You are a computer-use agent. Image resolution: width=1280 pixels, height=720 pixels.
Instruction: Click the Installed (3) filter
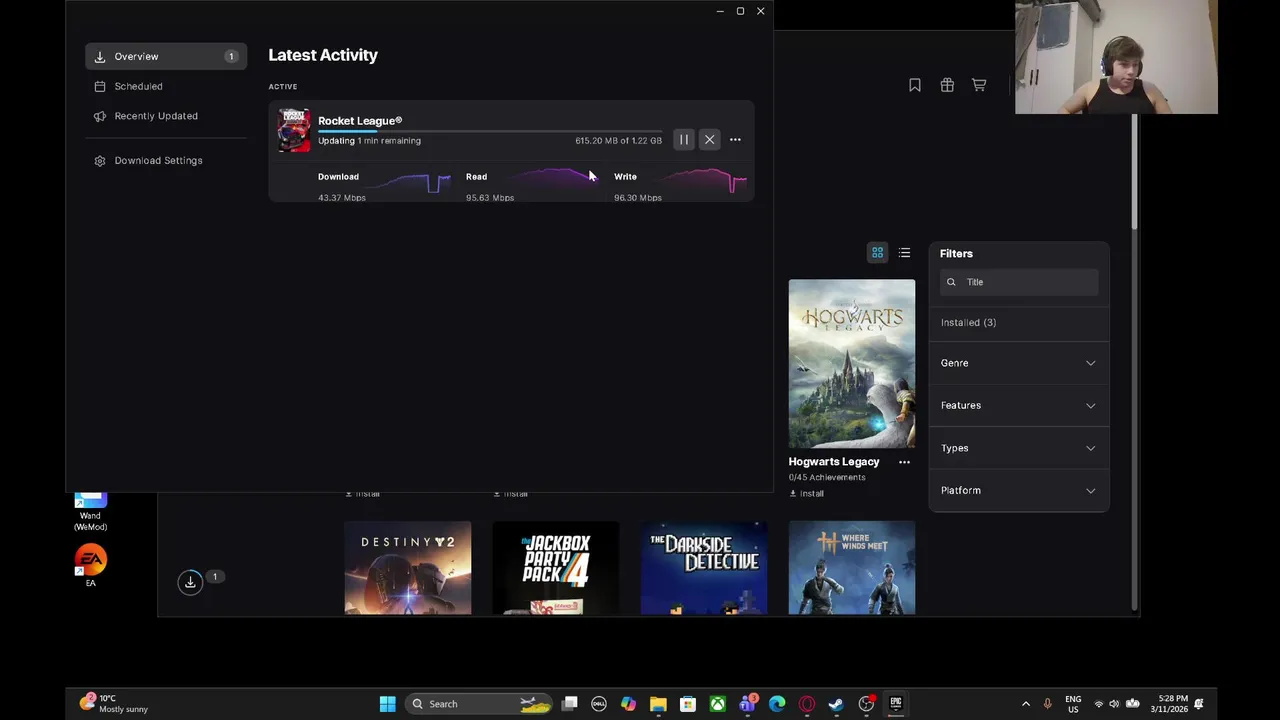(x=968, y=322)
